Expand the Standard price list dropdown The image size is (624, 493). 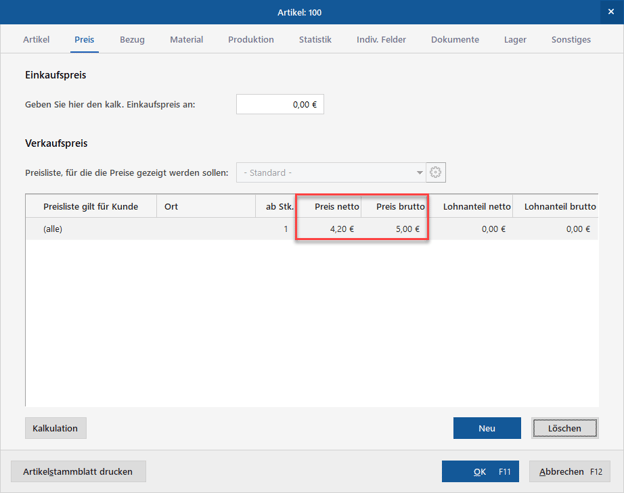(x=419, y=172)
